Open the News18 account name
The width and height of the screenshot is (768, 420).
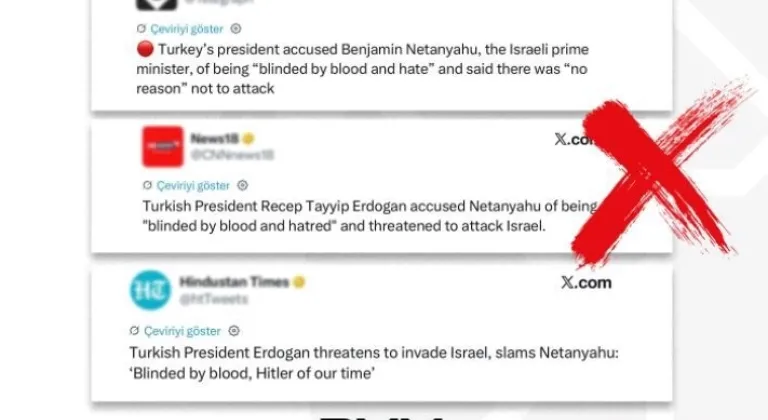click(214, 139)
